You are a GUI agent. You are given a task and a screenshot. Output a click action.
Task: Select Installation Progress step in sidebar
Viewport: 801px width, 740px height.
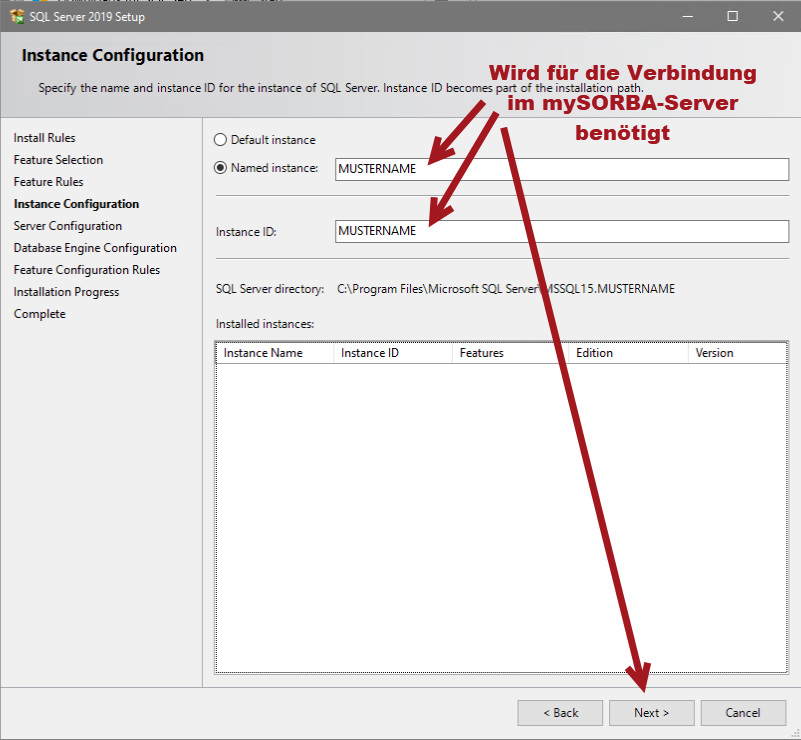66,292
